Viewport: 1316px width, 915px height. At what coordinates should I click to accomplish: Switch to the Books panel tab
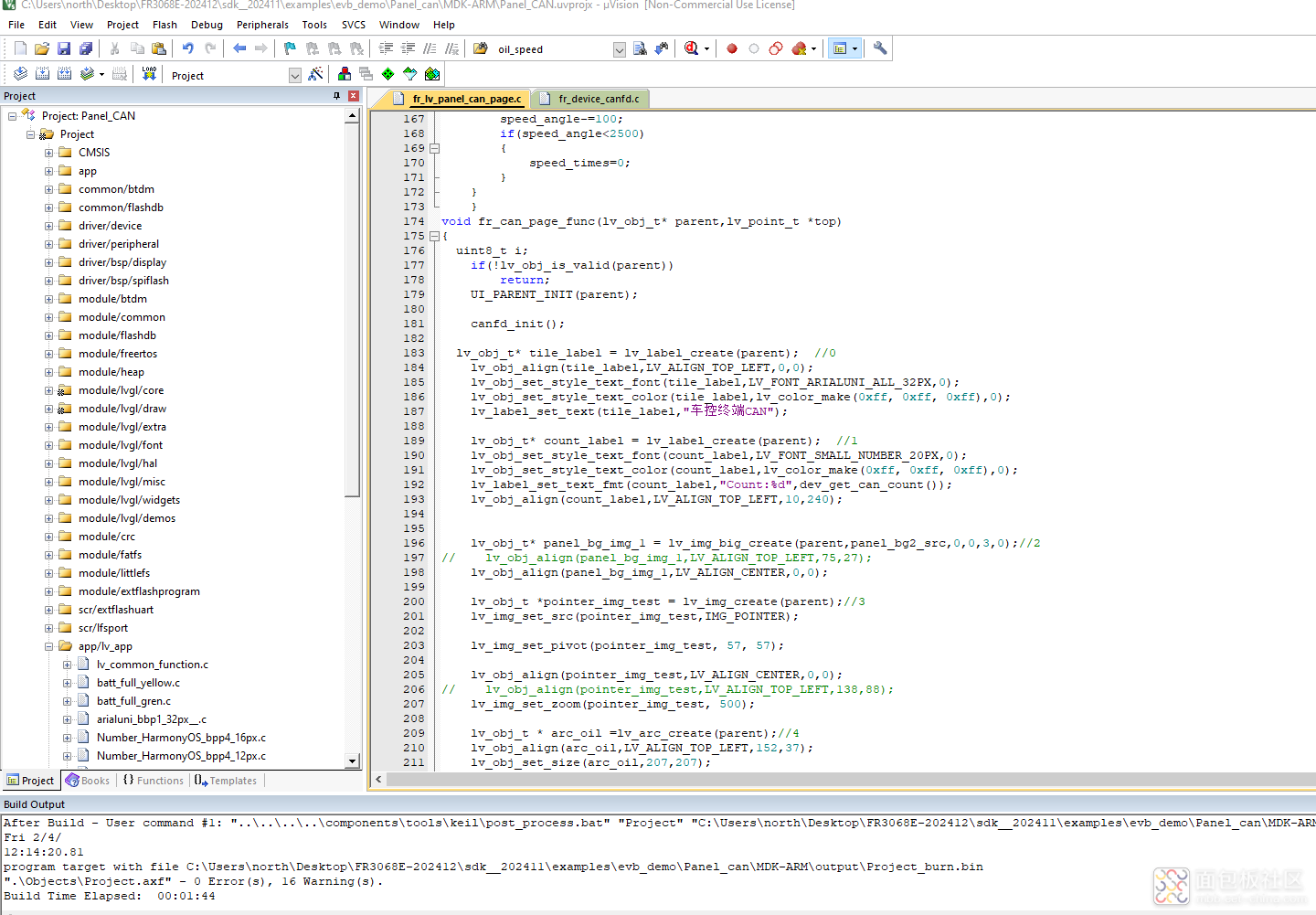tap(88, 781)
